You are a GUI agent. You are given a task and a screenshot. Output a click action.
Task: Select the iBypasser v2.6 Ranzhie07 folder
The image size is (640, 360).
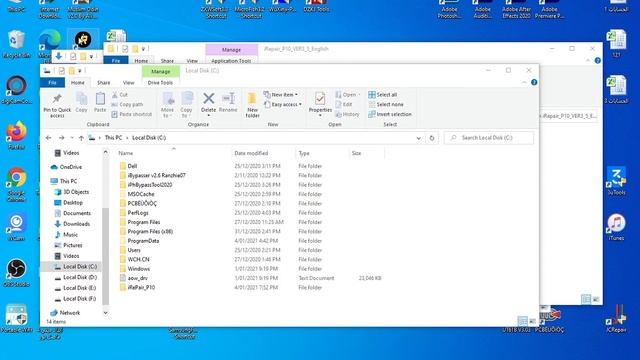pyautogui.click(x=156, y=176)
